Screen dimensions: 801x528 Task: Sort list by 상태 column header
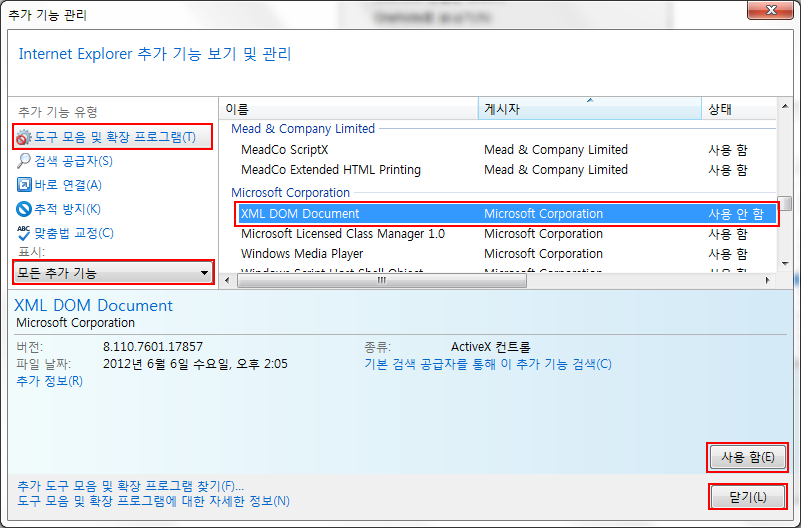739,109
